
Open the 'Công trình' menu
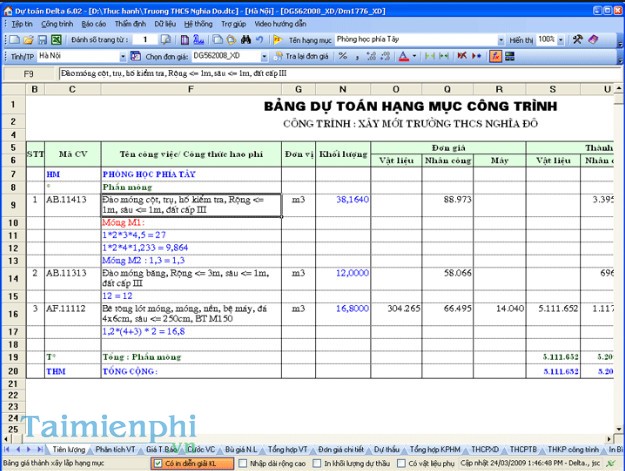[x=57, y=22]
